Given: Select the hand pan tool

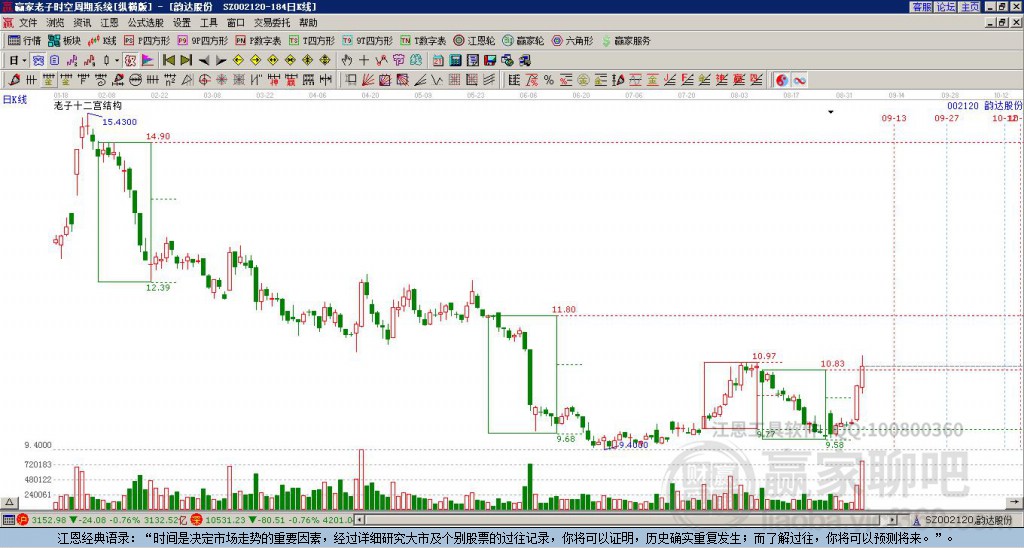Looking at the screenshot, I should (x=346, y=61).
